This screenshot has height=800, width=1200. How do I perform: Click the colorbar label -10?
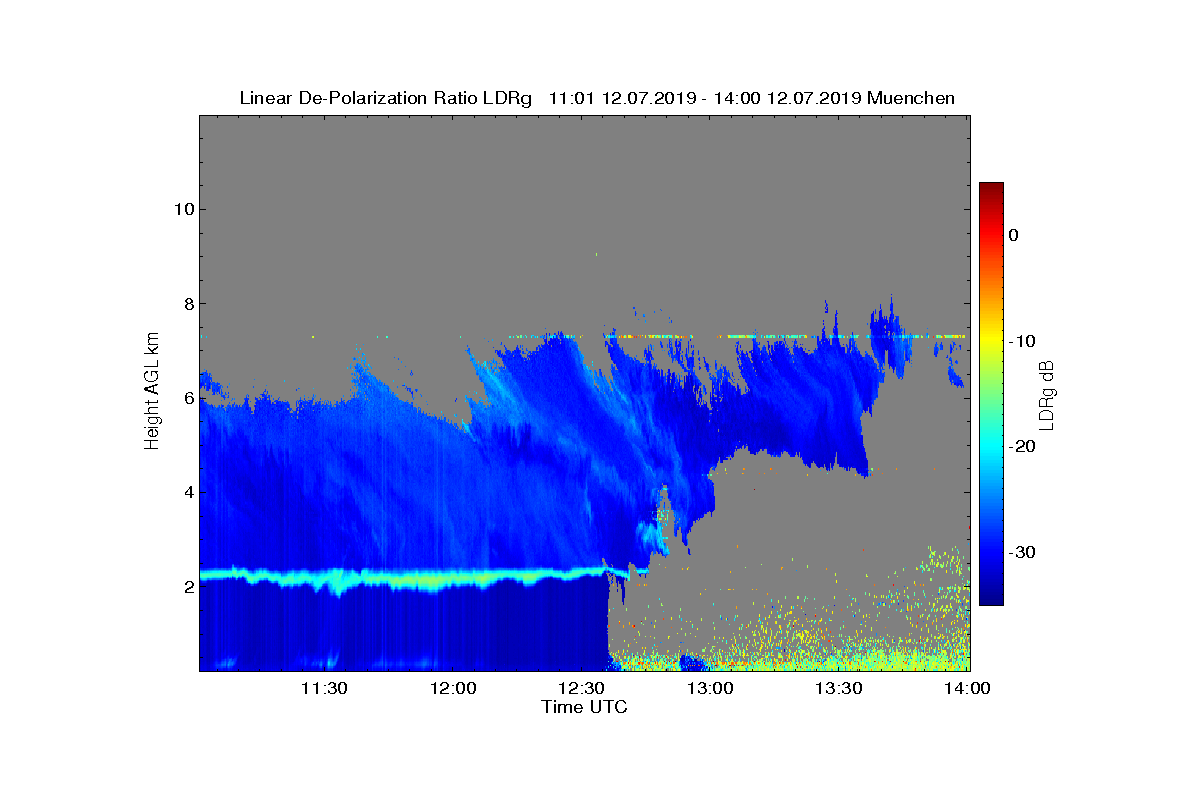point(1021,341)
